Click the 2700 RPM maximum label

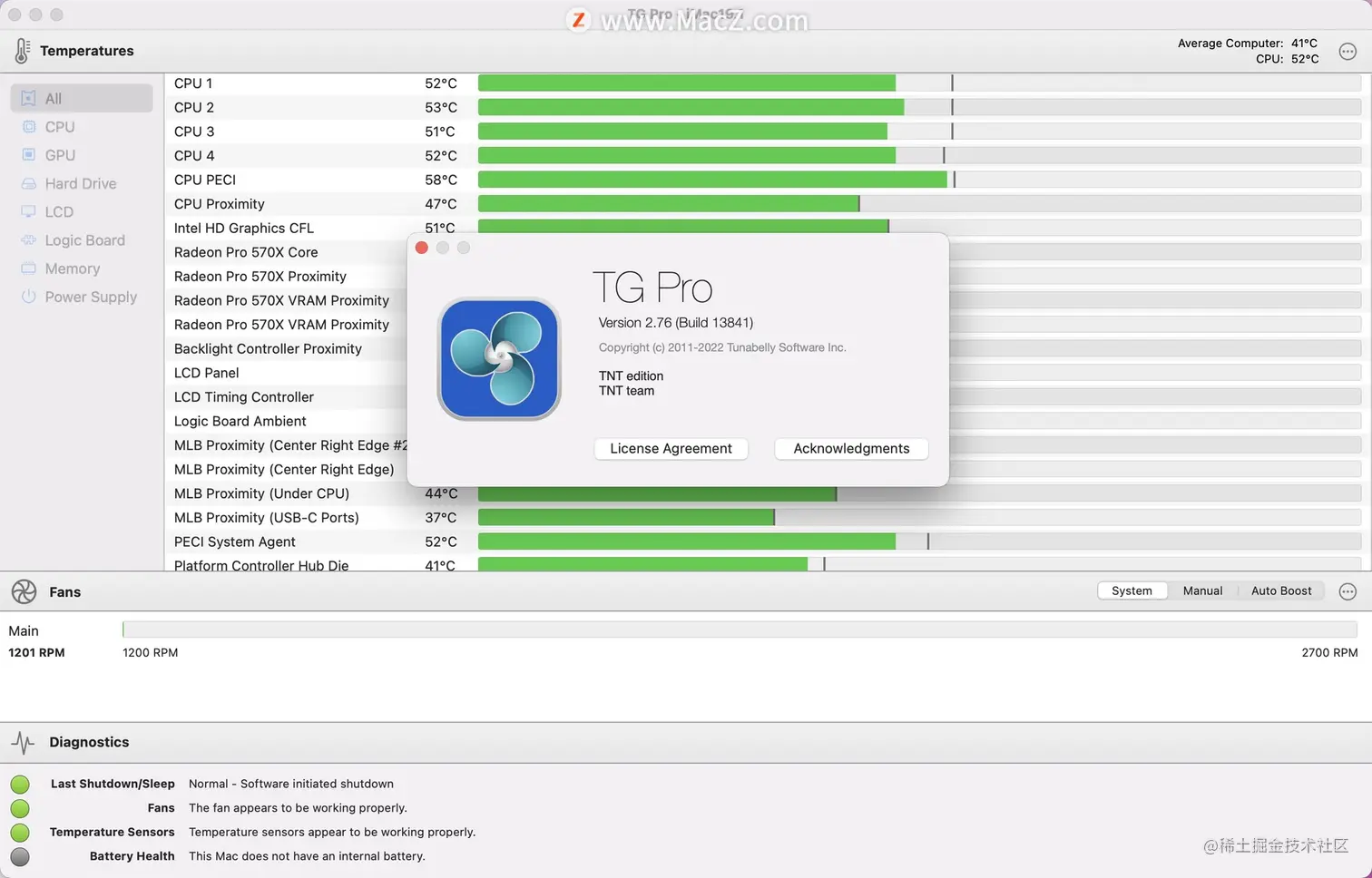(1329, 652)
